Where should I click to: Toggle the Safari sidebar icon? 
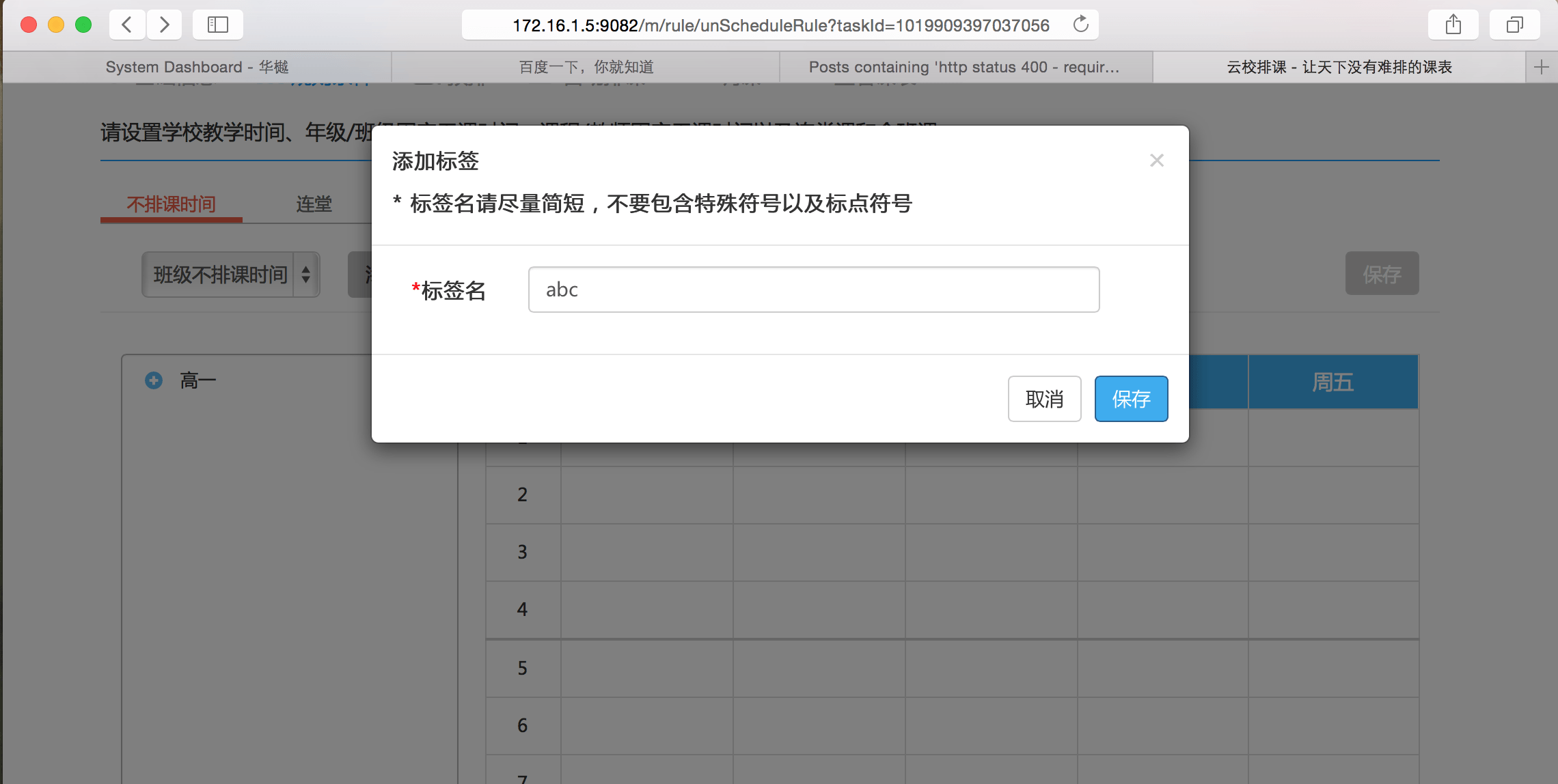[x=217, y=25]
